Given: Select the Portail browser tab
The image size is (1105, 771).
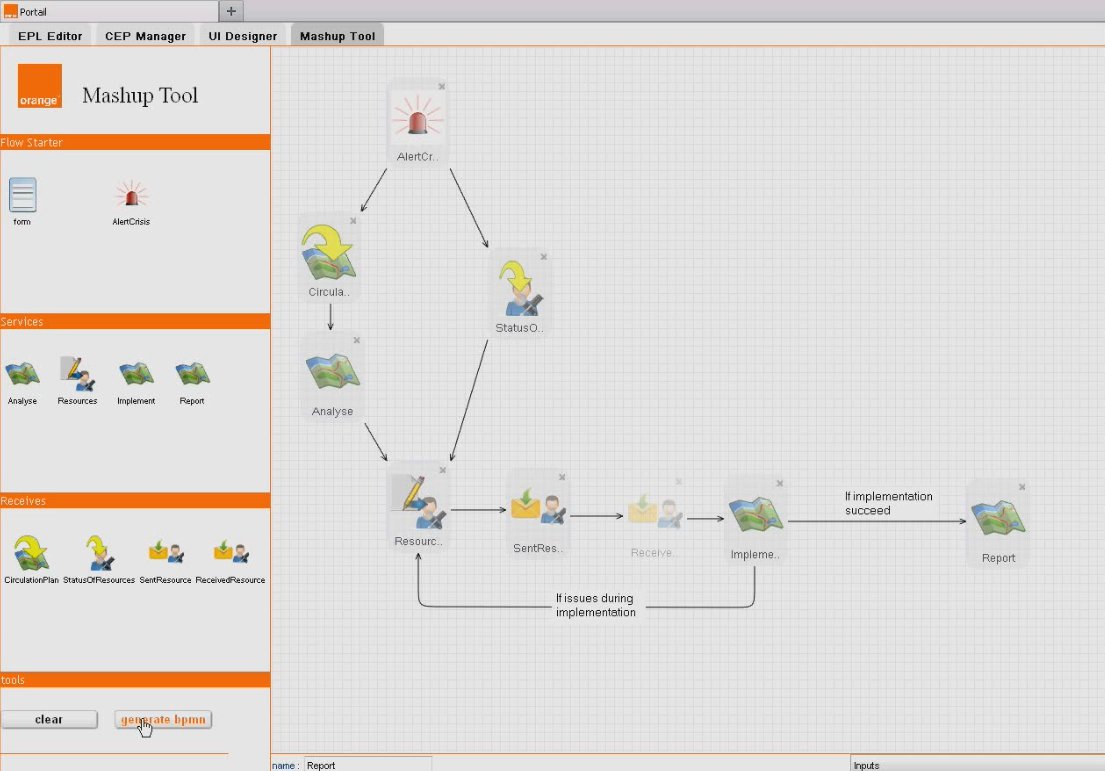Looking at the screenshot, I should coord(109,11).
